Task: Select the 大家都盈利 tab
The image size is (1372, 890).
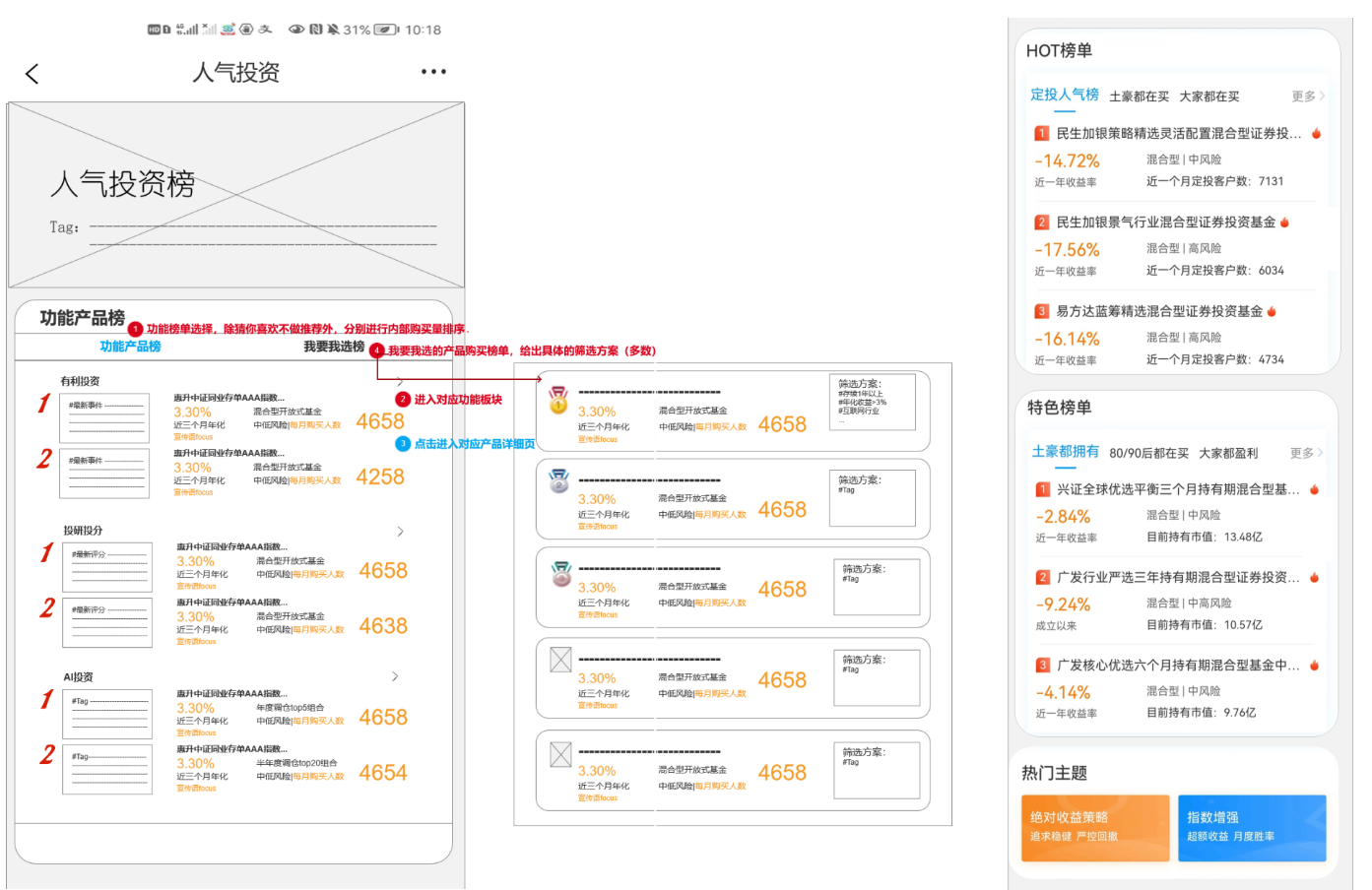Action: coord(1228,453)
